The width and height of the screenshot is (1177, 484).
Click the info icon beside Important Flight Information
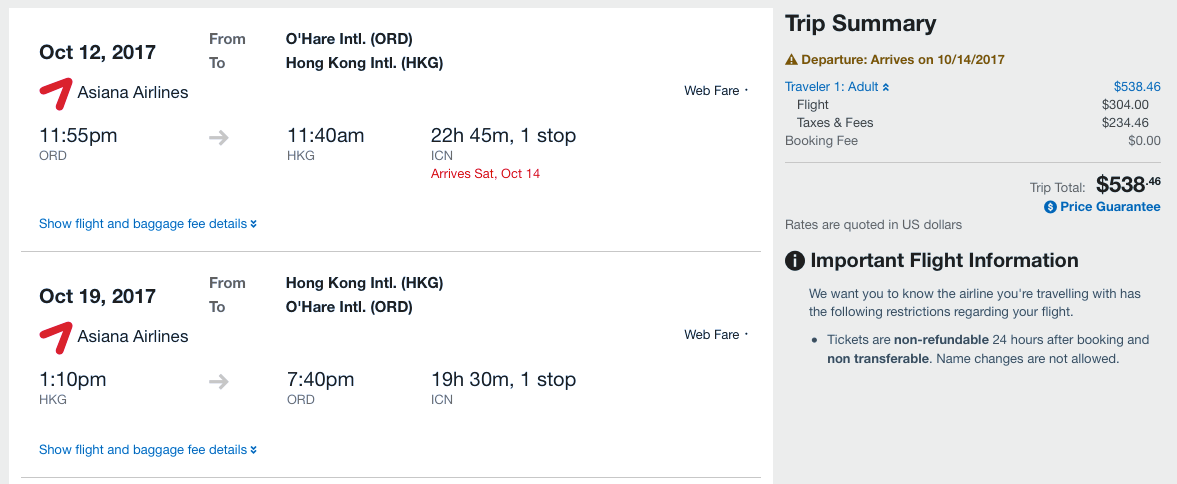tap(795, 262)
